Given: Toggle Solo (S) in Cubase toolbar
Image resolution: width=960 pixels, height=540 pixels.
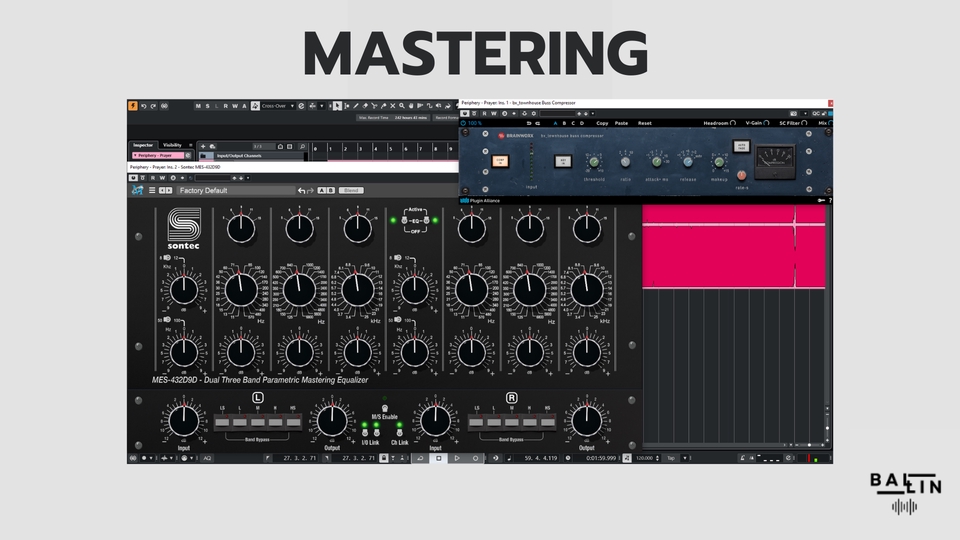Looking at the screenshot, I should click(208, 106).
